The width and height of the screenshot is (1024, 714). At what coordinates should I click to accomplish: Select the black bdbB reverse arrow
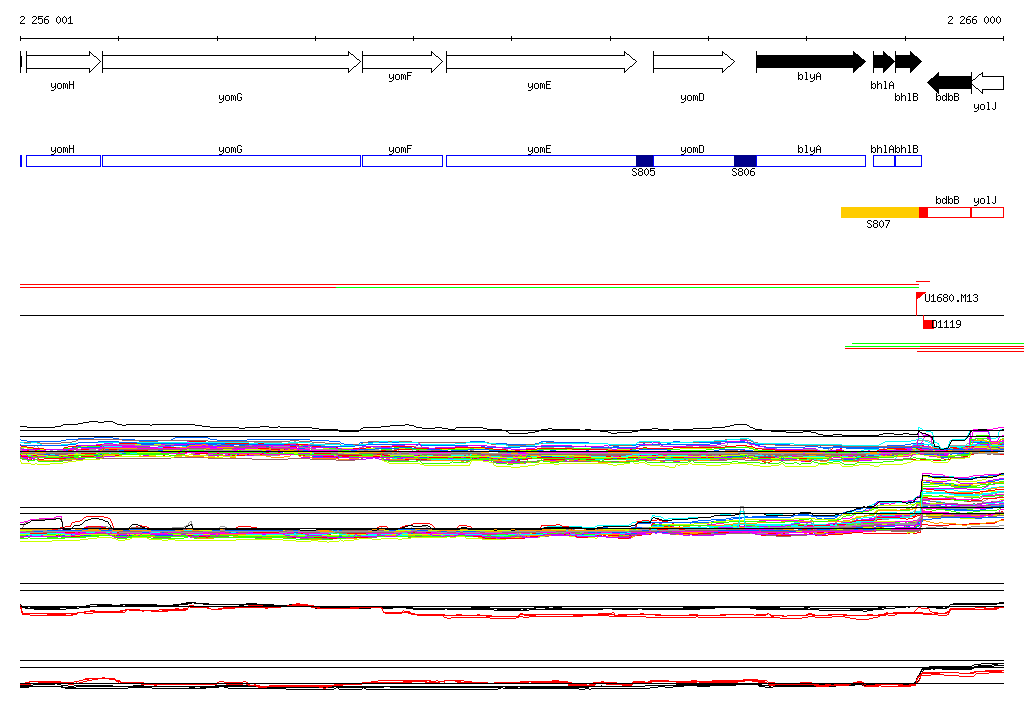pyautogui.click(x=950, y=83)
